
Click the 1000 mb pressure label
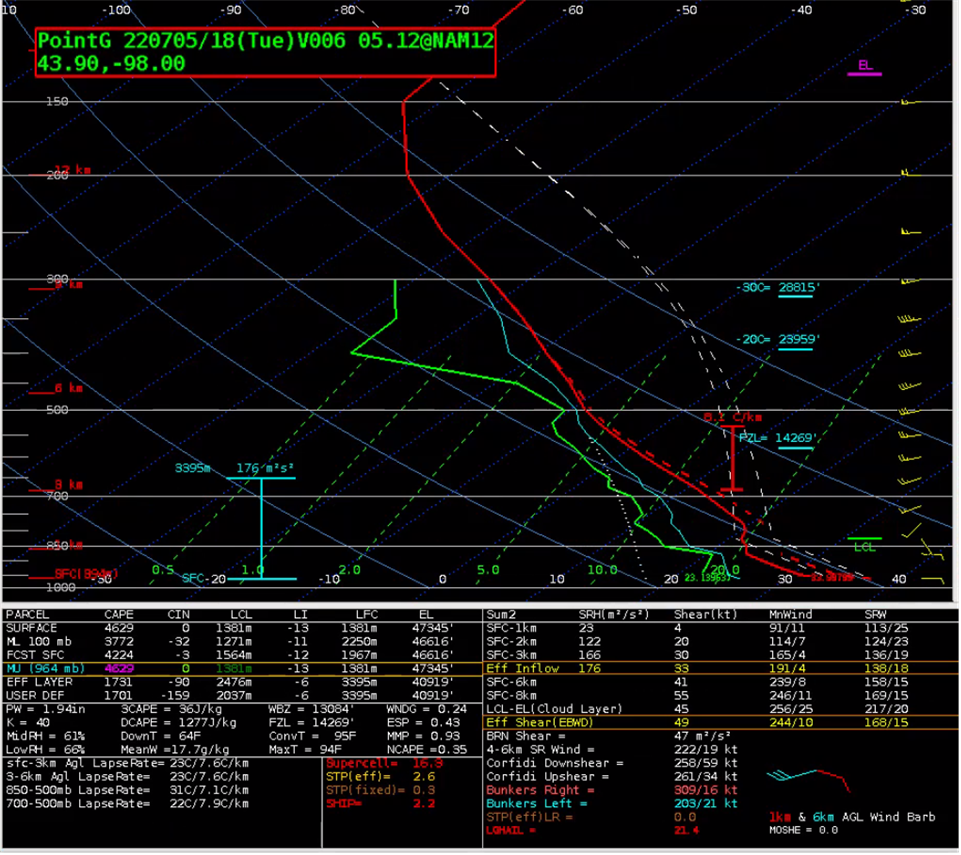click(x=60, y=587)
